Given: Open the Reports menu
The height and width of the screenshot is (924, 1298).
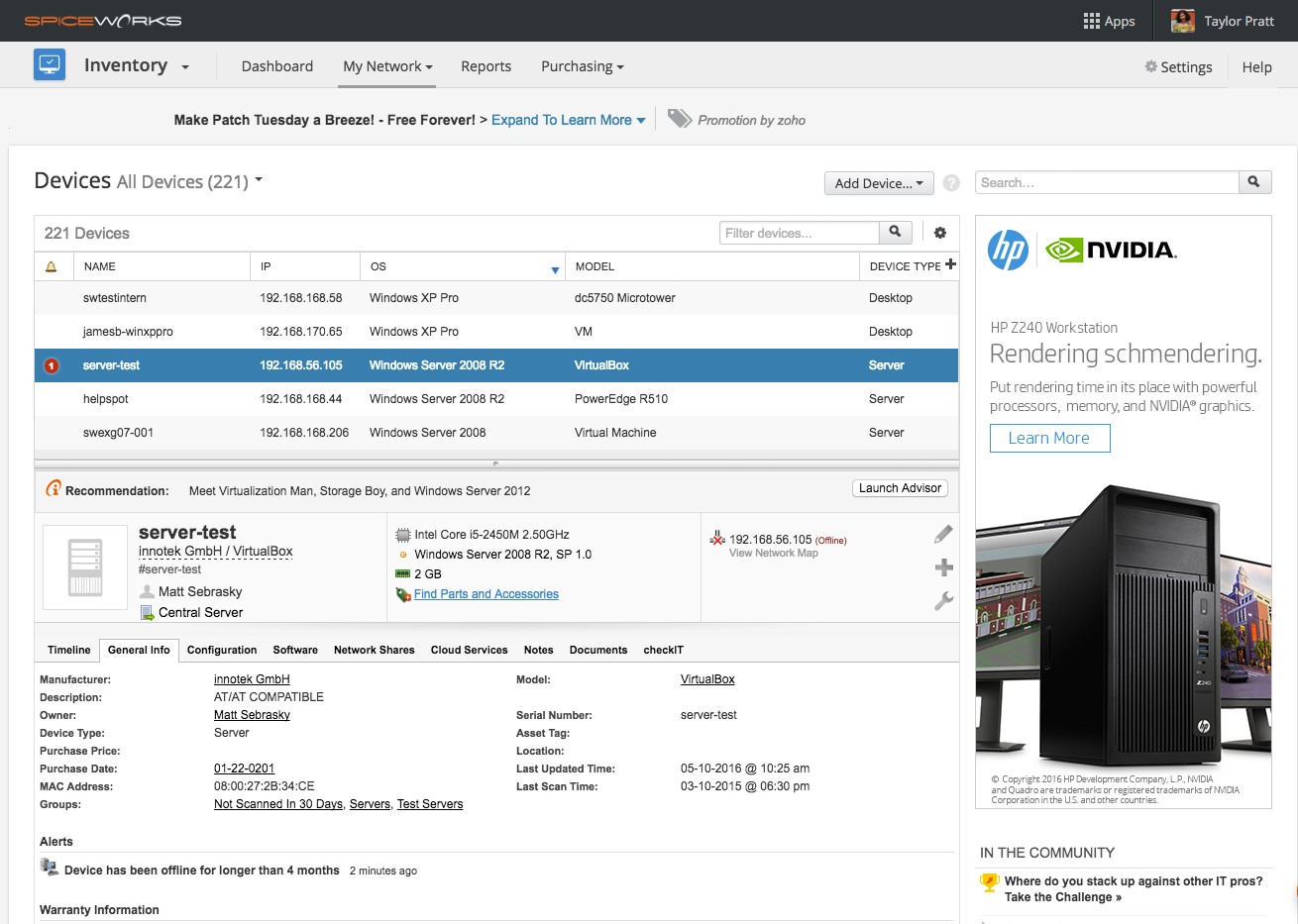Looking at the screenshot, I should coord(486,66).
